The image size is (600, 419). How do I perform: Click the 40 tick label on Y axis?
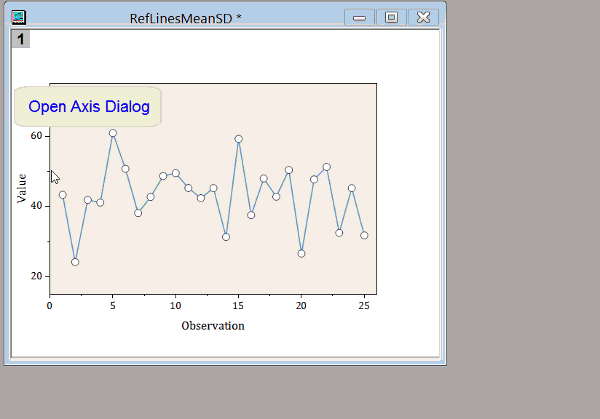coord(37,206)
